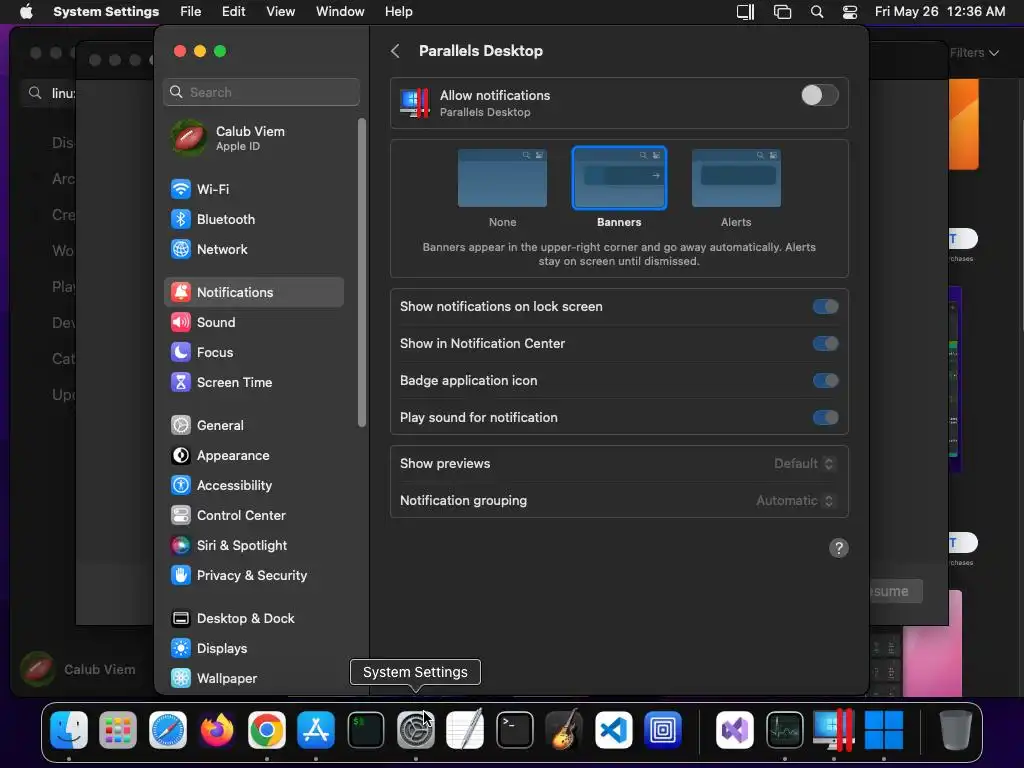The width and height of the screenshot is (1024, 768).
Task: Open the Edit menu
Action: pos(234,12)
